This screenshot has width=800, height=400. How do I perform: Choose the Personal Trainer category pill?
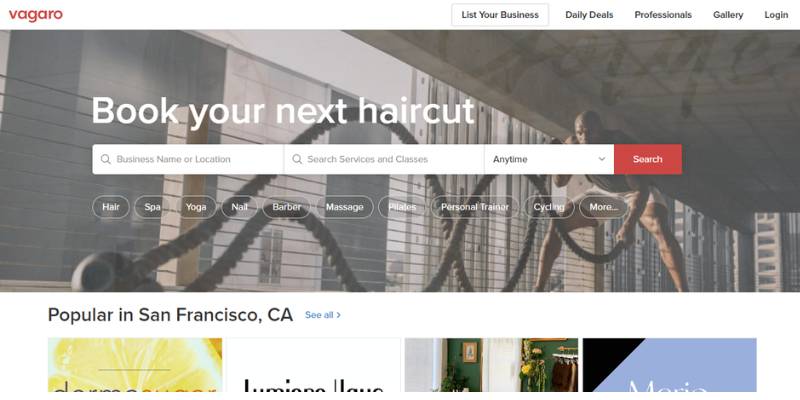474,207
